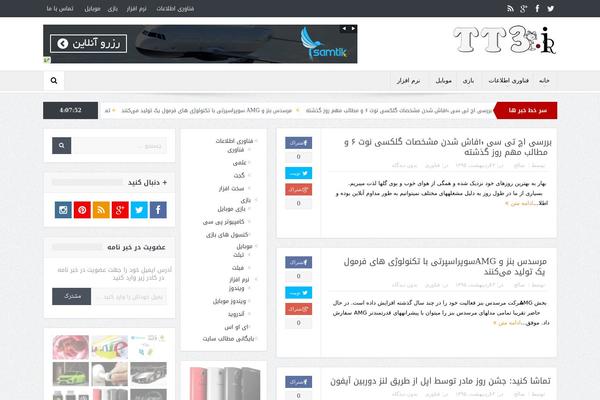Open گجت category in the list
Image resolution: width=600 pixels, height=400 pixels.
point(239,175)
